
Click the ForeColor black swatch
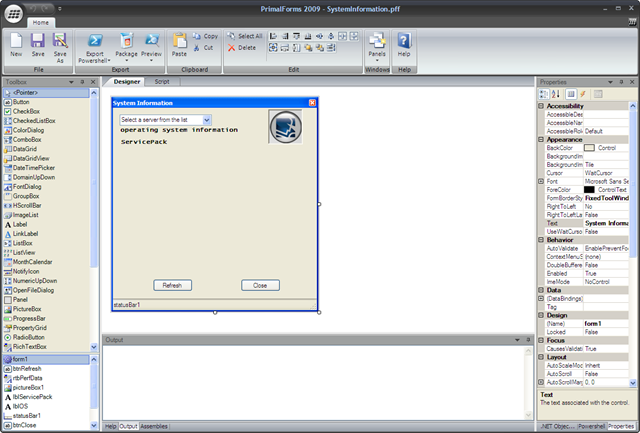pos(589,190)
